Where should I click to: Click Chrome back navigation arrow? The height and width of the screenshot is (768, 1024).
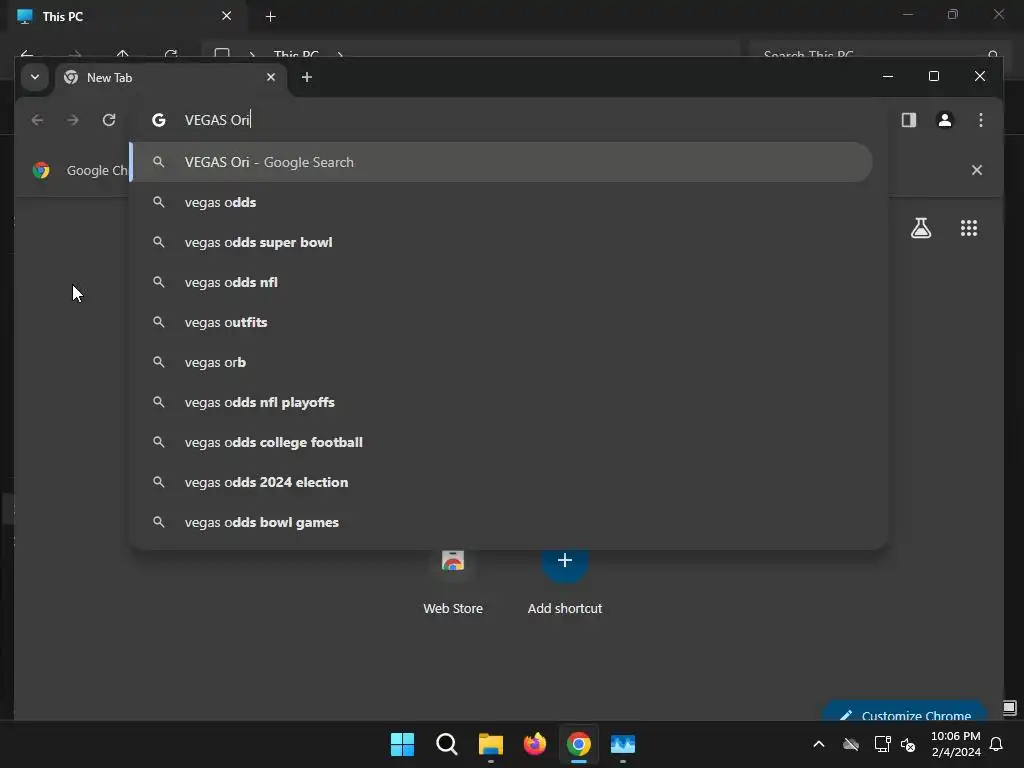37,120
